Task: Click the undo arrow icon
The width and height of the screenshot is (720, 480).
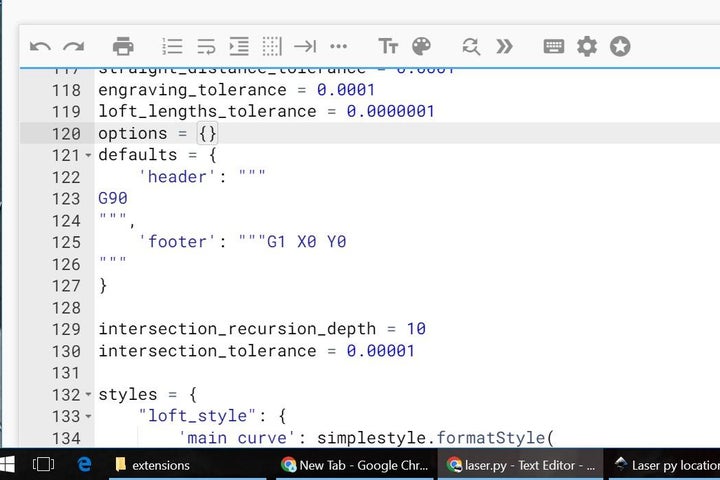Action: point(40,46)
